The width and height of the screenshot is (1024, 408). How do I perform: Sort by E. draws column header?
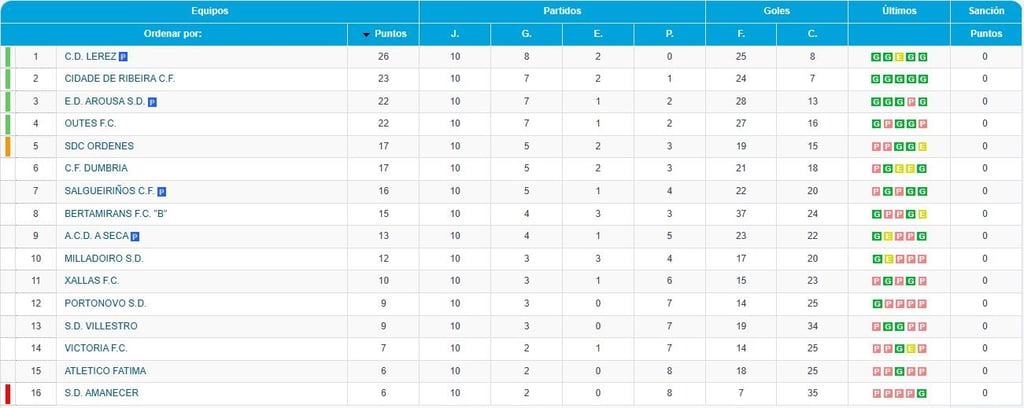point(598,35)
